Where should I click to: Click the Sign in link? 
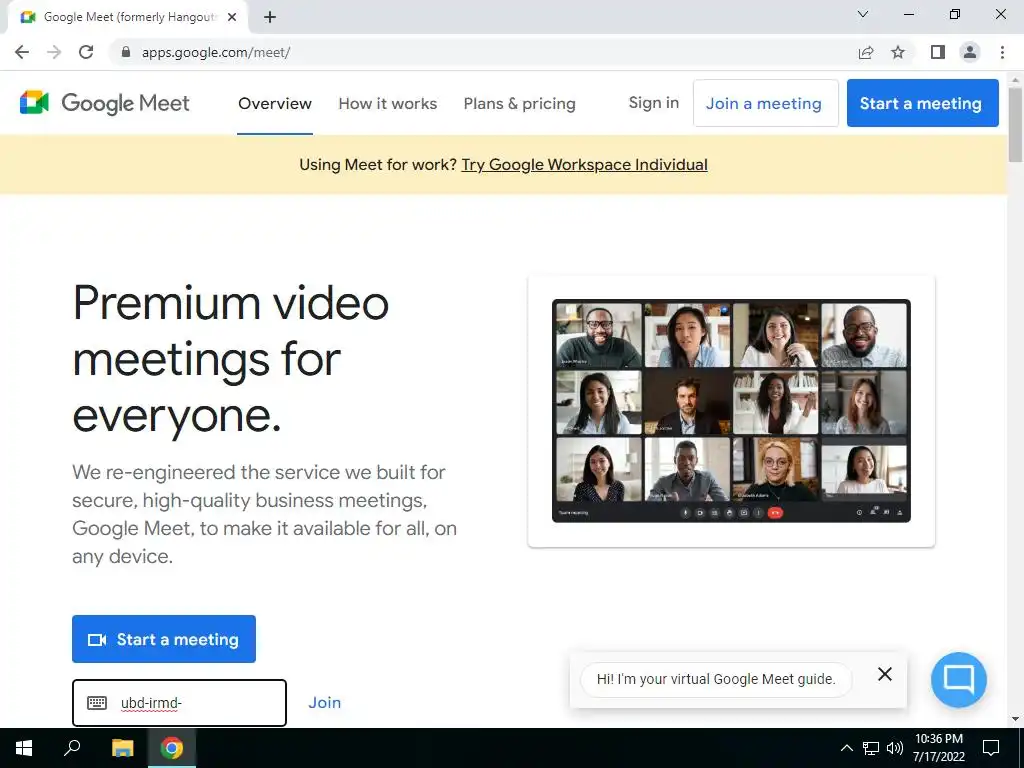pos(654,103)
